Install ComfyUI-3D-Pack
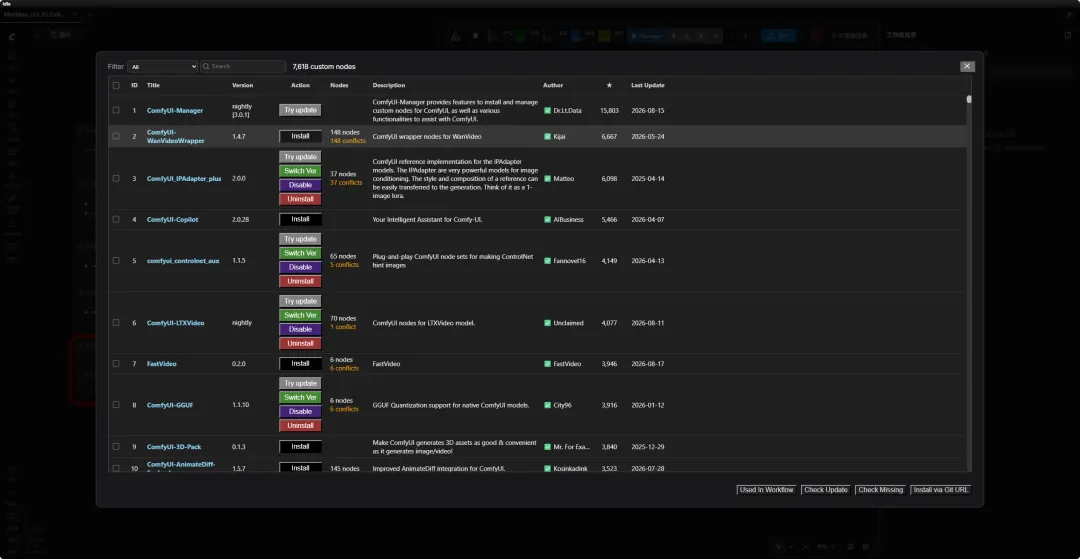The image size is (1080, 559). (300, 447)
